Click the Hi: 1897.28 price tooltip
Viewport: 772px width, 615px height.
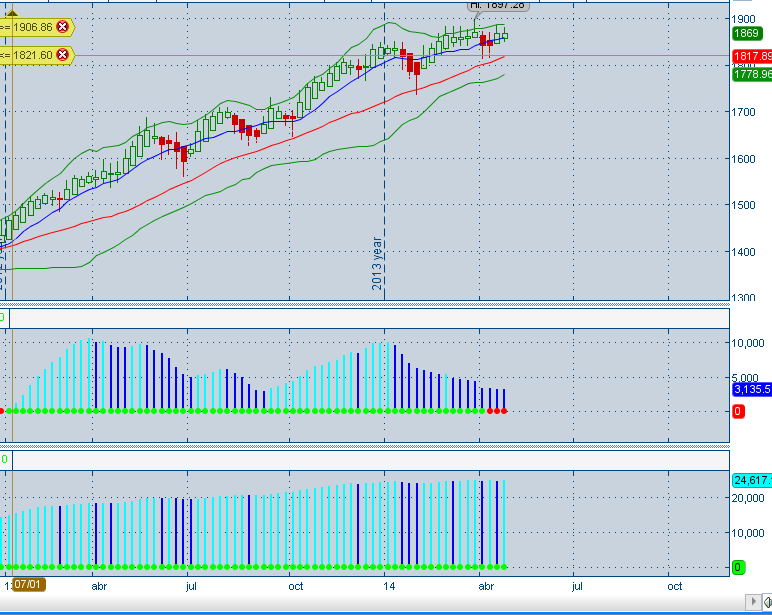click(498, 5)
